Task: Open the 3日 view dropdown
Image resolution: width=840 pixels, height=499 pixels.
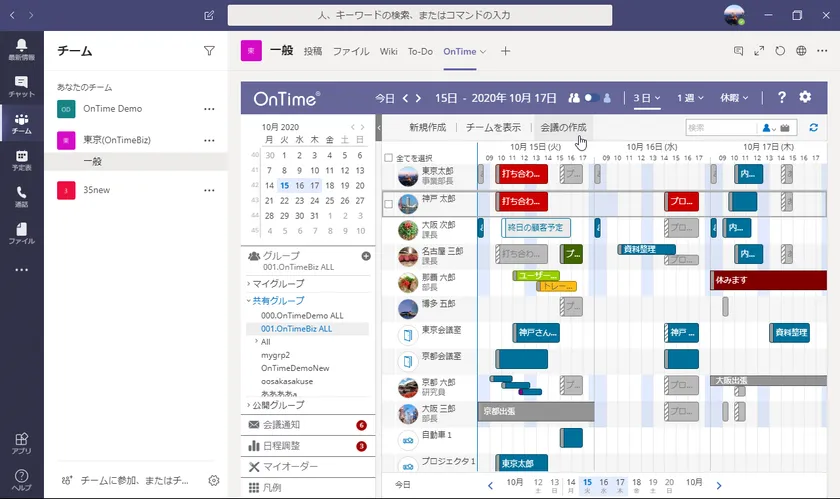Action: tap(647, 98)
